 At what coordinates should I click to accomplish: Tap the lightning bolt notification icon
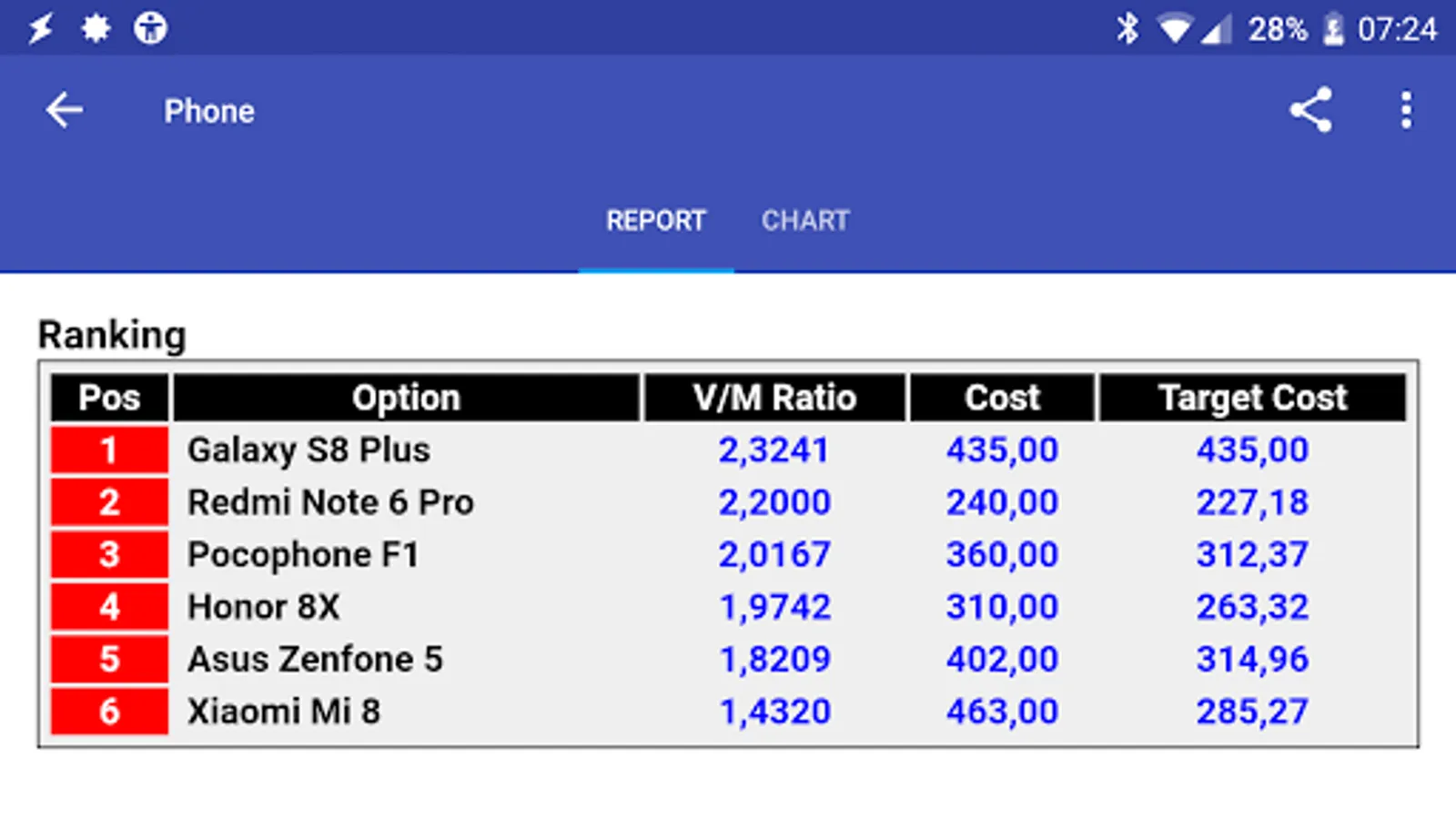click(x=41, y=28)
